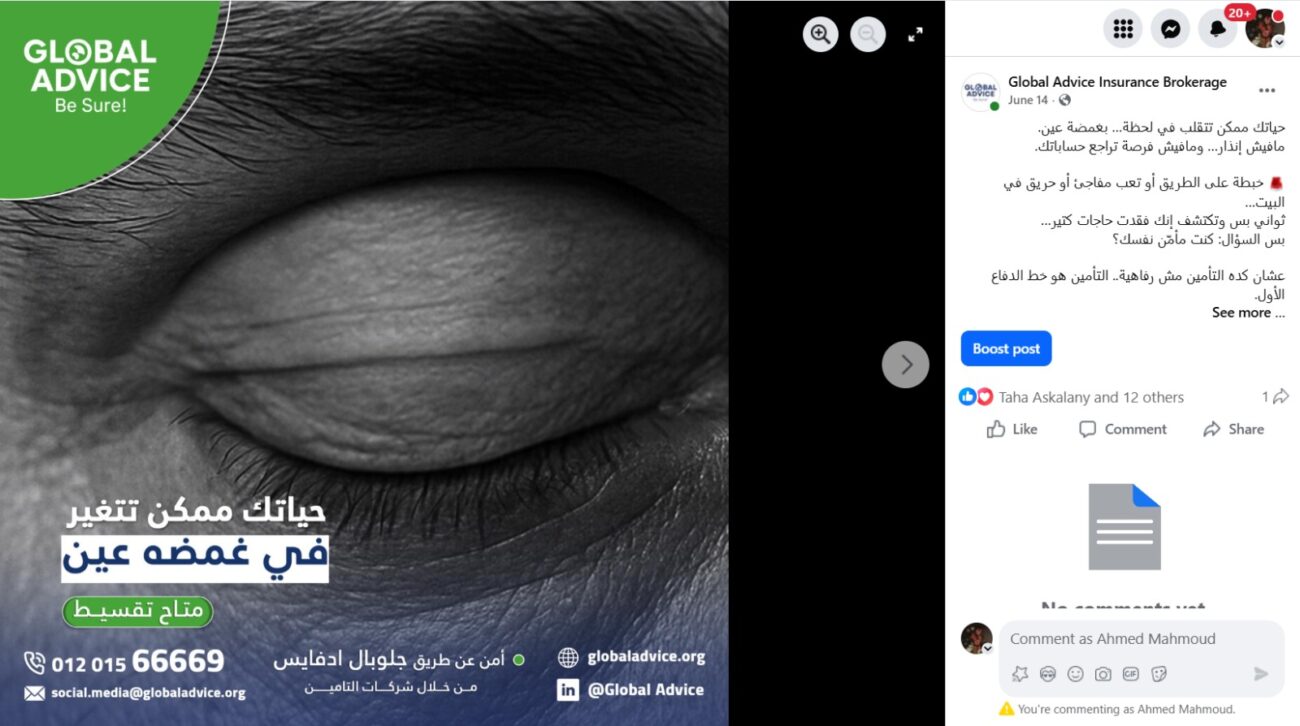Enter fullscreen photo view
Screen dimensions: 1300x726
click(x=915, y=34)
